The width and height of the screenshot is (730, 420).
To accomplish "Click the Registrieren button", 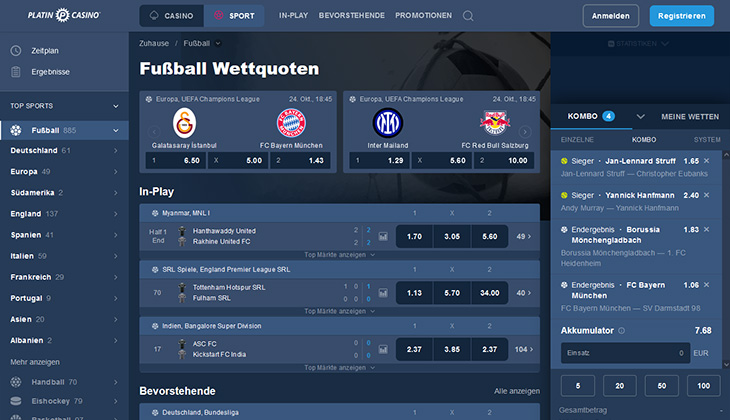I will coord(682,16).
